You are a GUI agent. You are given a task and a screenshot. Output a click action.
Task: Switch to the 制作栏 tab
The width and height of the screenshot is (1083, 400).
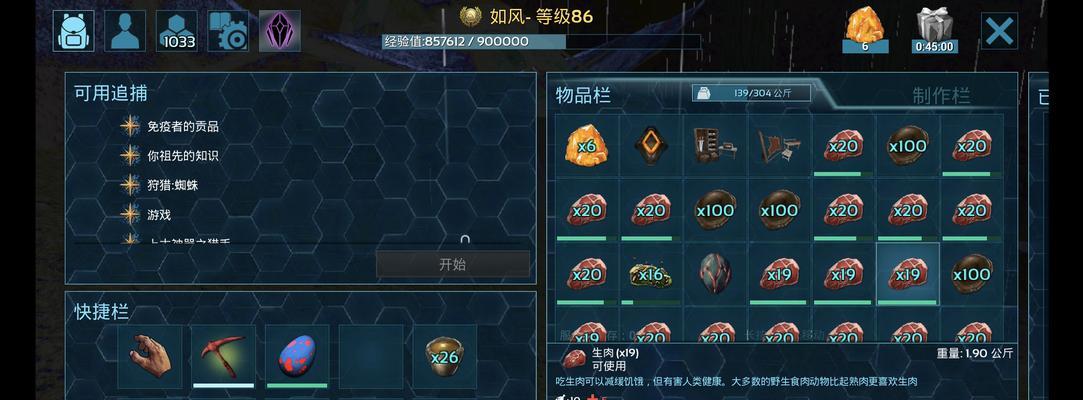pos(941,95)
